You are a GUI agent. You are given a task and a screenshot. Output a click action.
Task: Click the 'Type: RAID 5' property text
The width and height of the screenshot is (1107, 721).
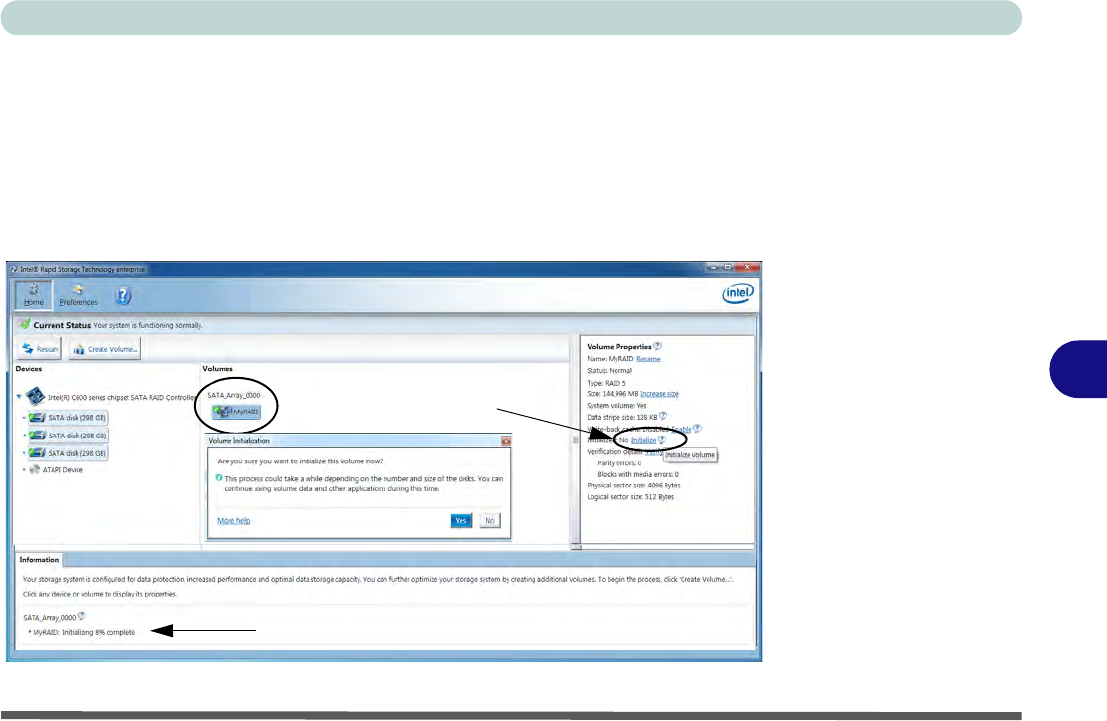[606, 383]
